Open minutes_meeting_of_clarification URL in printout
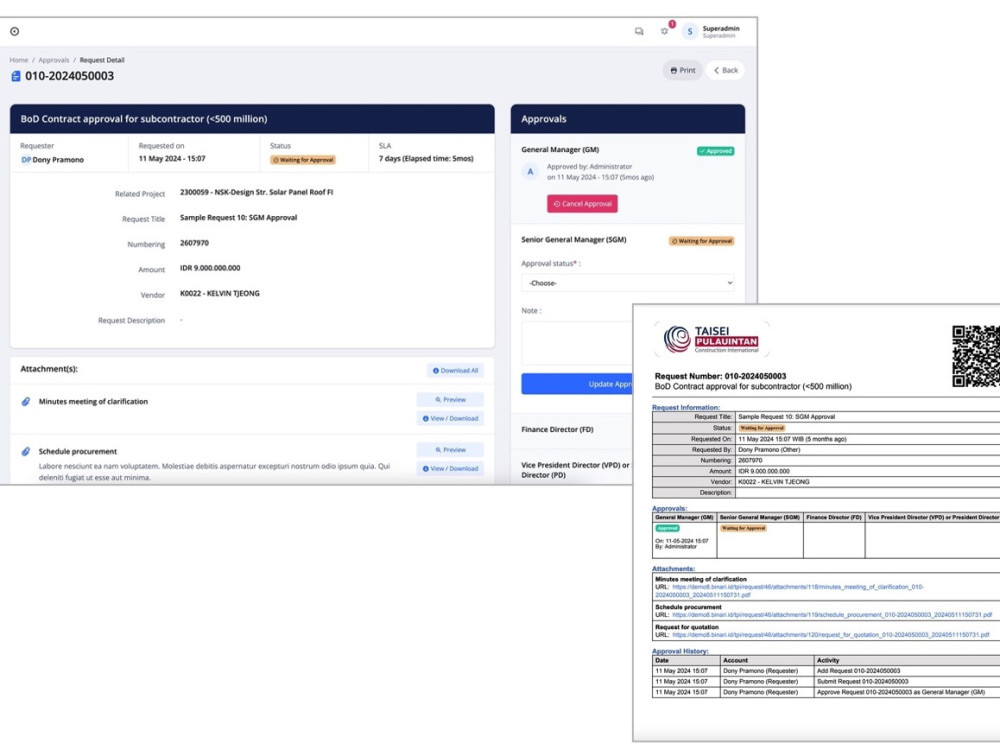 tap(790, 591)
